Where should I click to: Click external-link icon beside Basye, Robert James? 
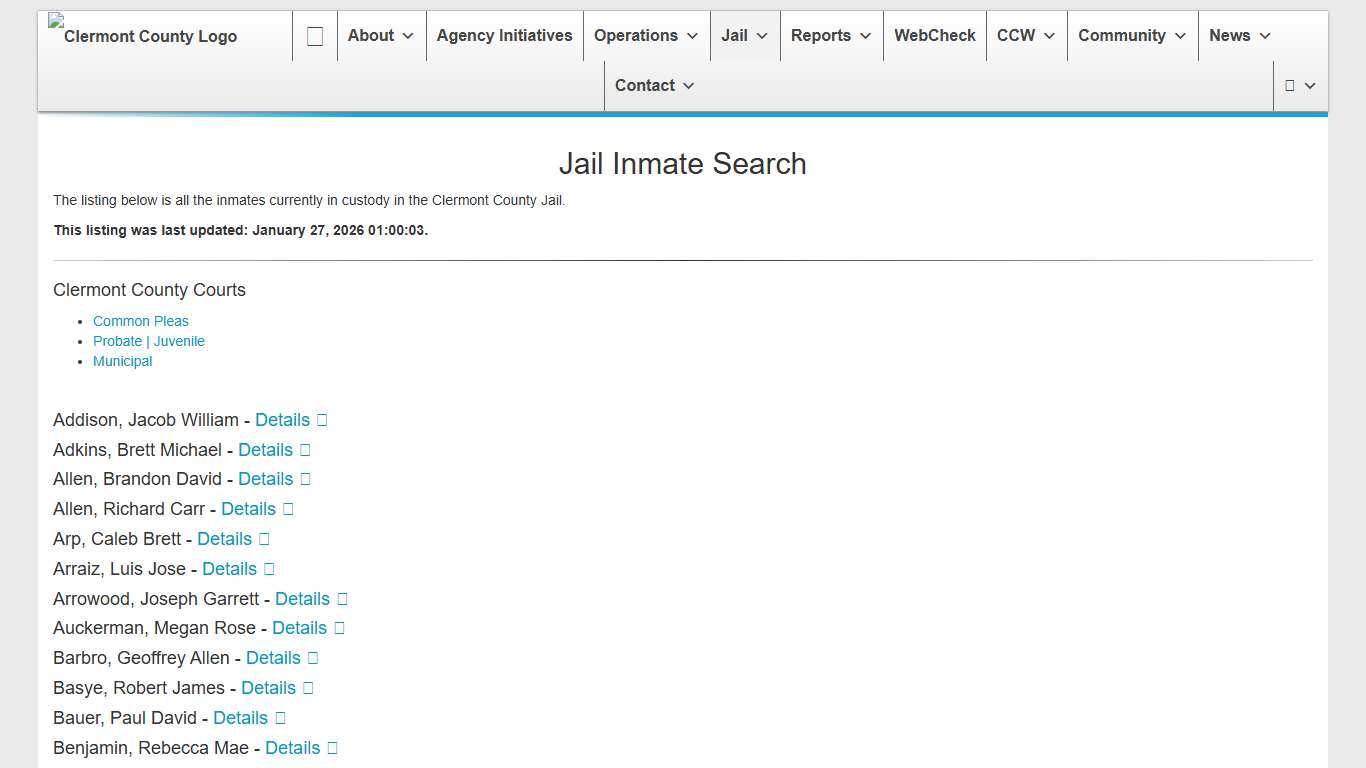(306, 688)
